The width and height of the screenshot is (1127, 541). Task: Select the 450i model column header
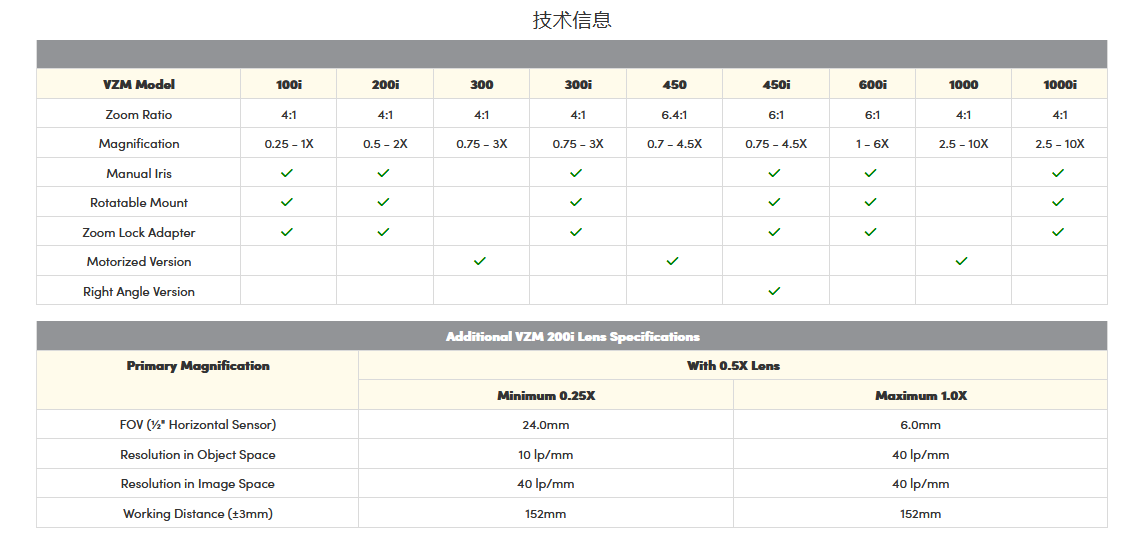coord(776,85)
